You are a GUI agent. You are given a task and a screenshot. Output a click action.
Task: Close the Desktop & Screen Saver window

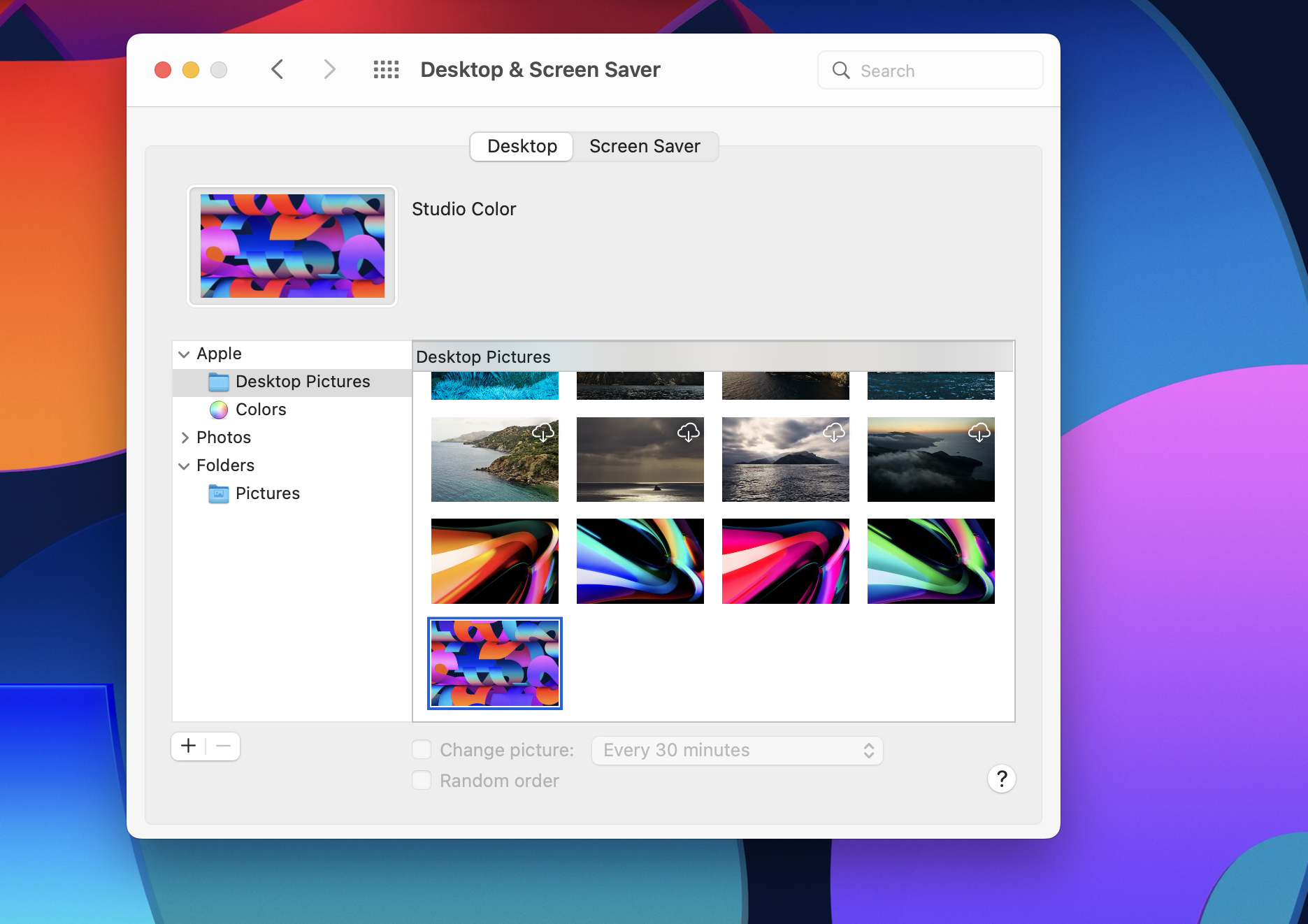point(163,70)
